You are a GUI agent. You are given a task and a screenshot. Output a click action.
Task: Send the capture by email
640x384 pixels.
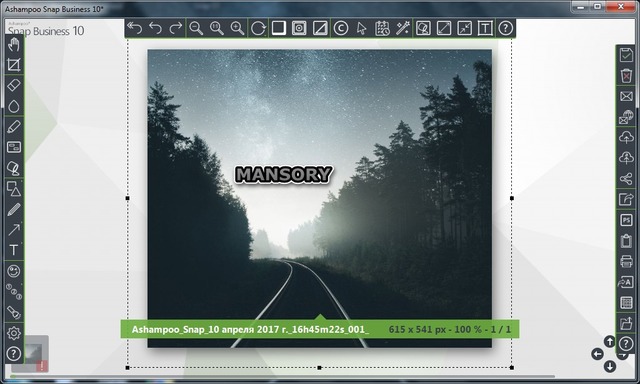[x=626, y=96]
